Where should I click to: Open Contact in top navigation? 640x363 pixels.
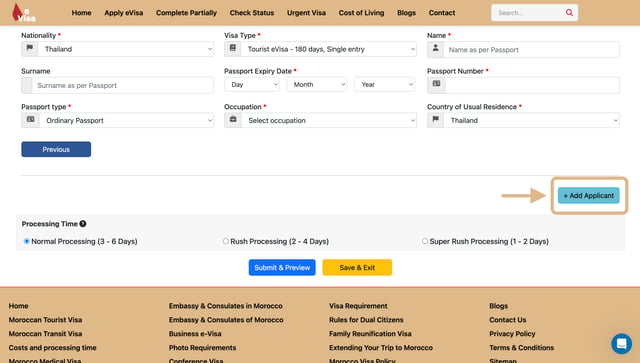(442, 13)
